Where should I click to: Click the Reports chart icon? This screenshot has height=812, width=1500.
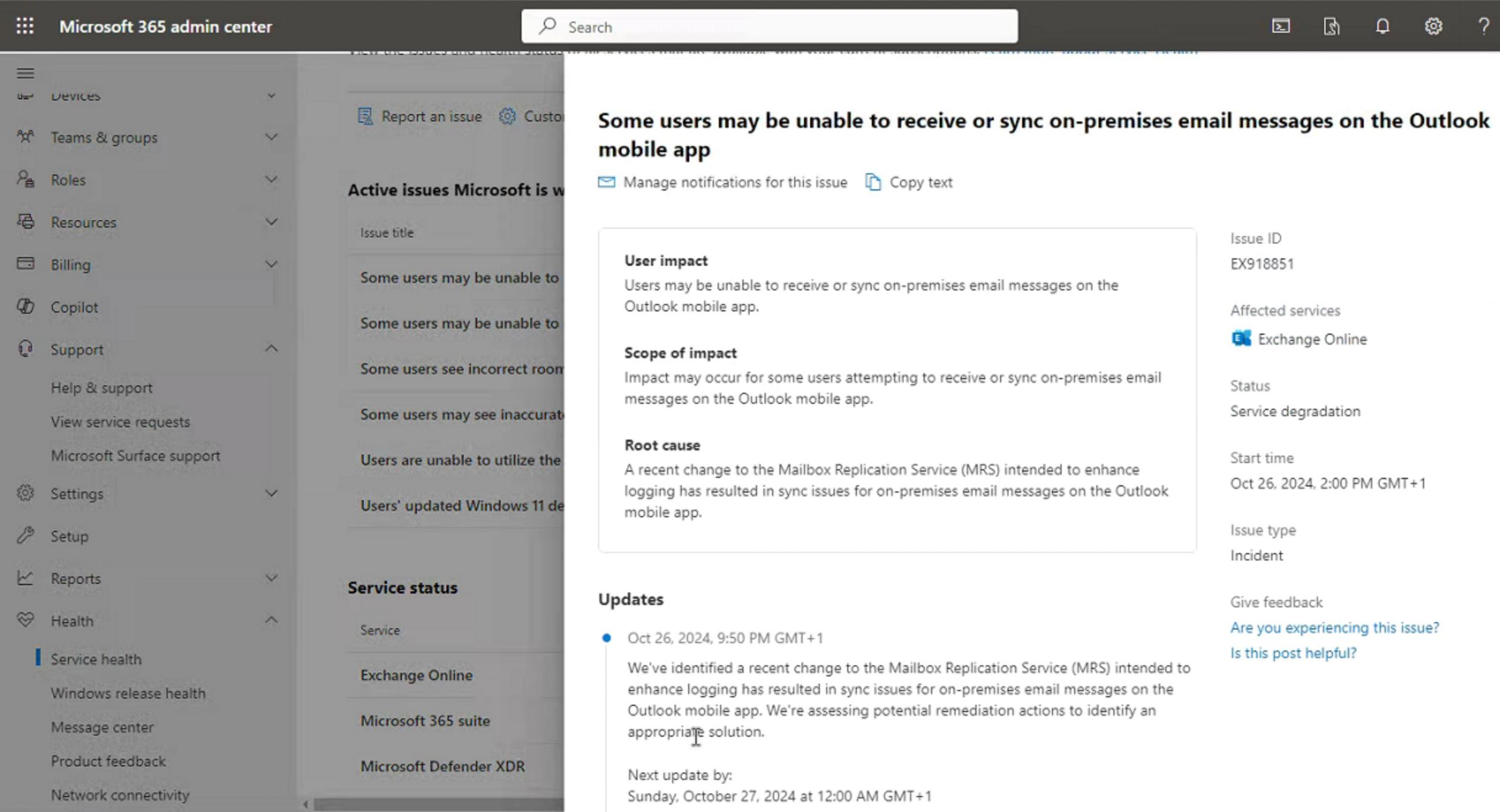click(25, 578)
